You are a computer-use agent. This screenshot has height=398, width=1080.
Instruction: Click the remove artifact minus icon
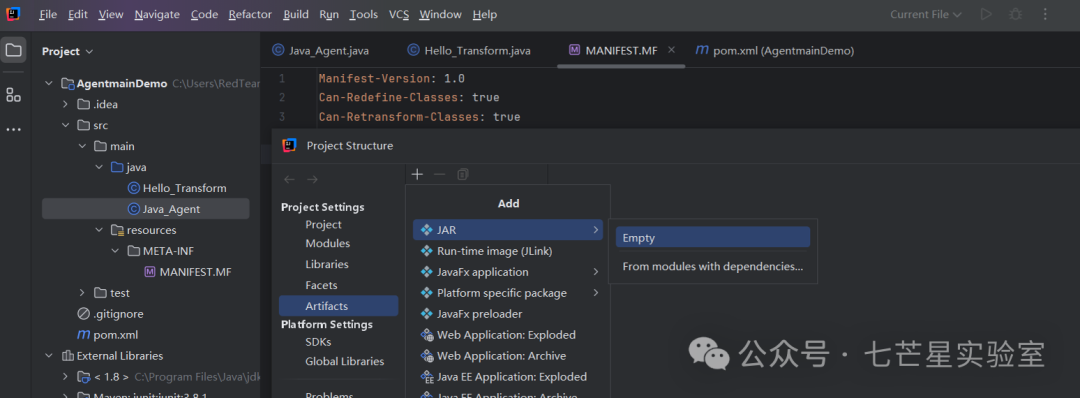(439, 175)
